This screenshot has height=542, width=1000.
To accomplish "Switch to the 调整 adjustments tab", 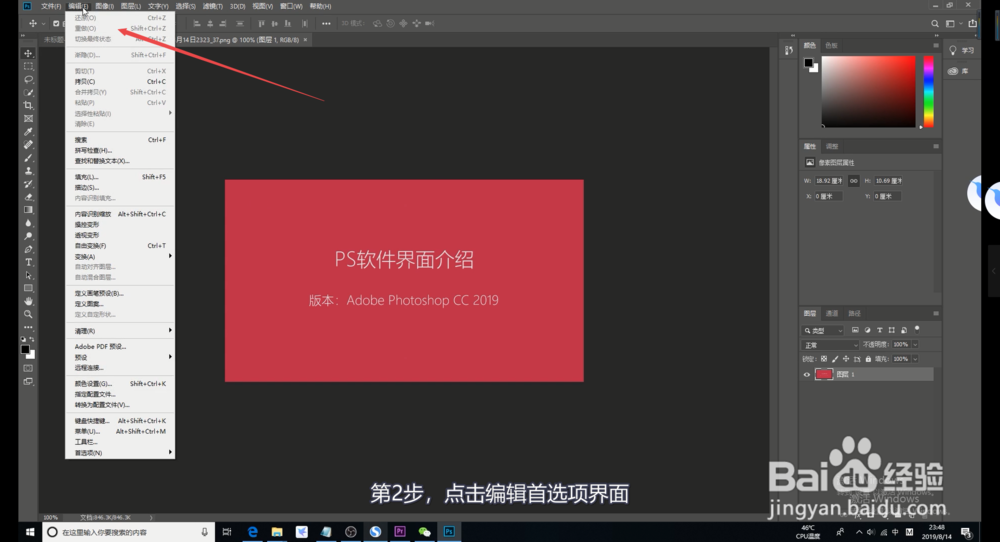I will click(832, 146).
